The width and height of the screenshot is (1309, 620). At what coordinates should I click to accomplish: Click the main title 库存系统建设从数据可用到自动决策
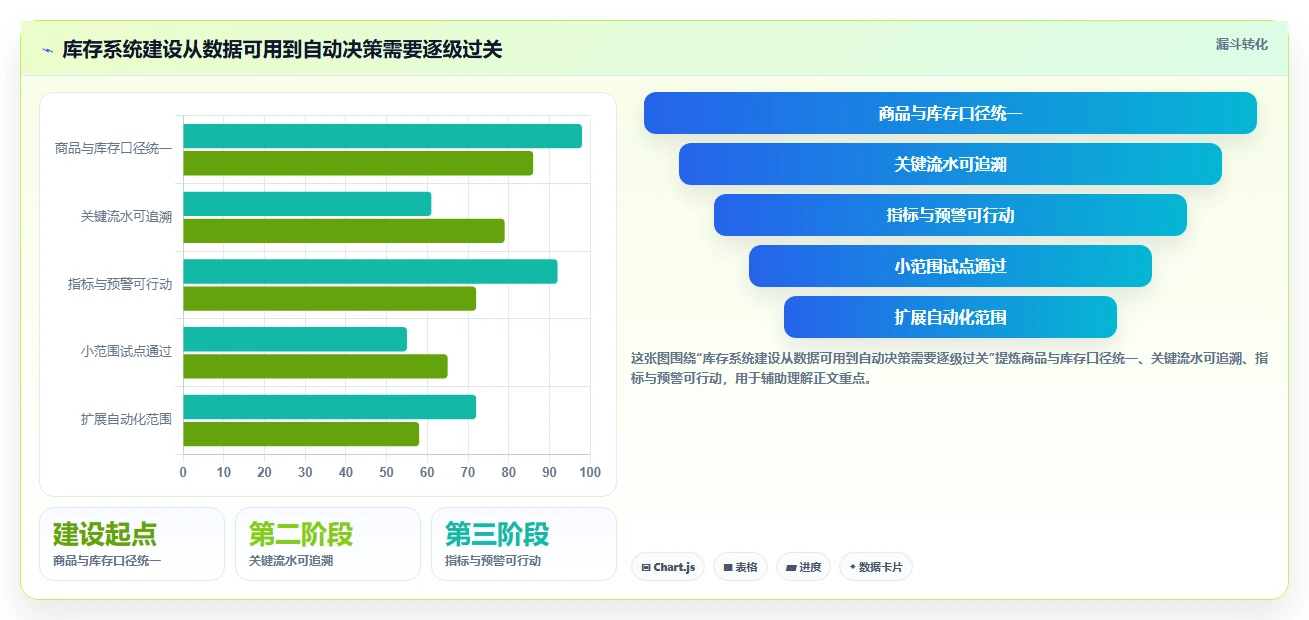282,49
